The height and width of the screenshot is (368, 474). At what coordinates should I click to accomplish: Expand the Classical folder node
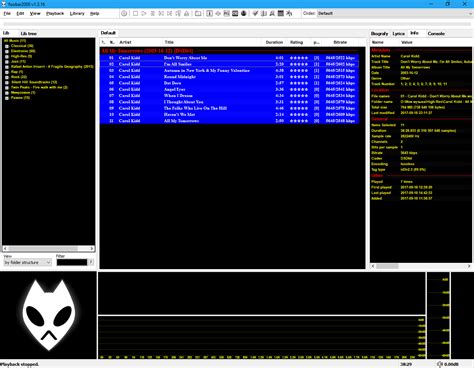tap(7, 46)
